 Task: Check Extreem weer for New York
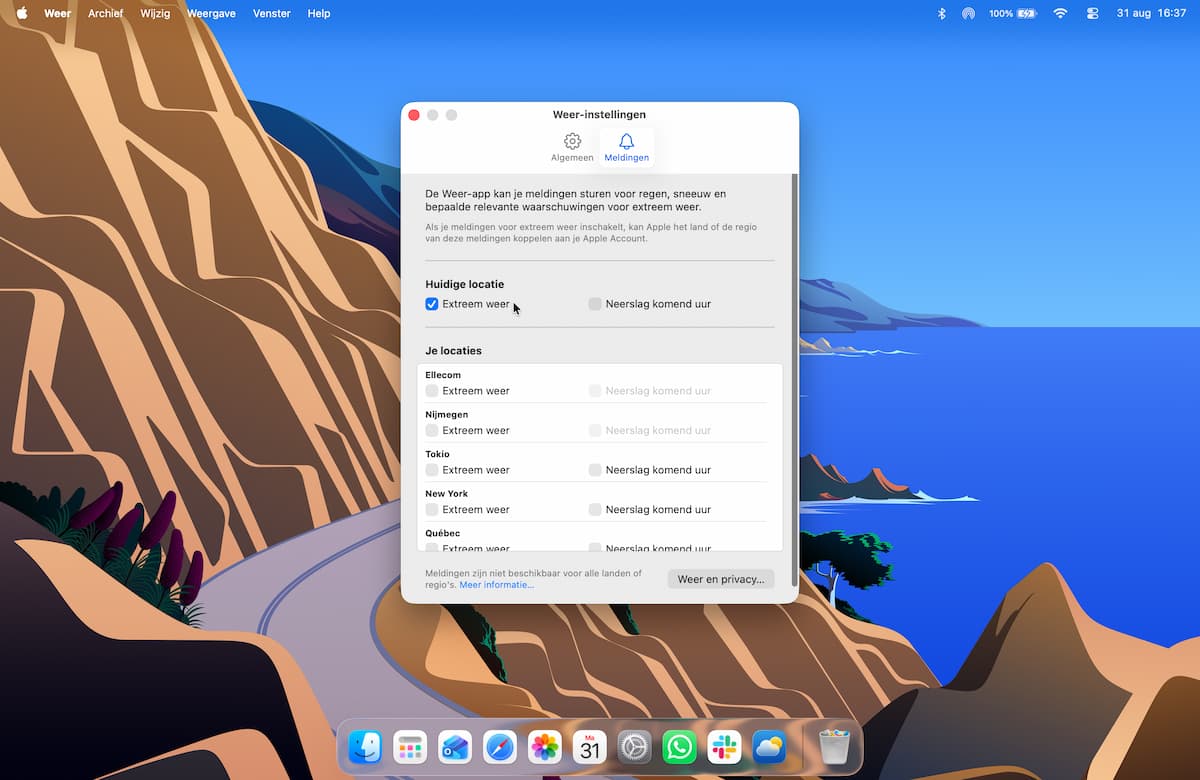[432, 509]
